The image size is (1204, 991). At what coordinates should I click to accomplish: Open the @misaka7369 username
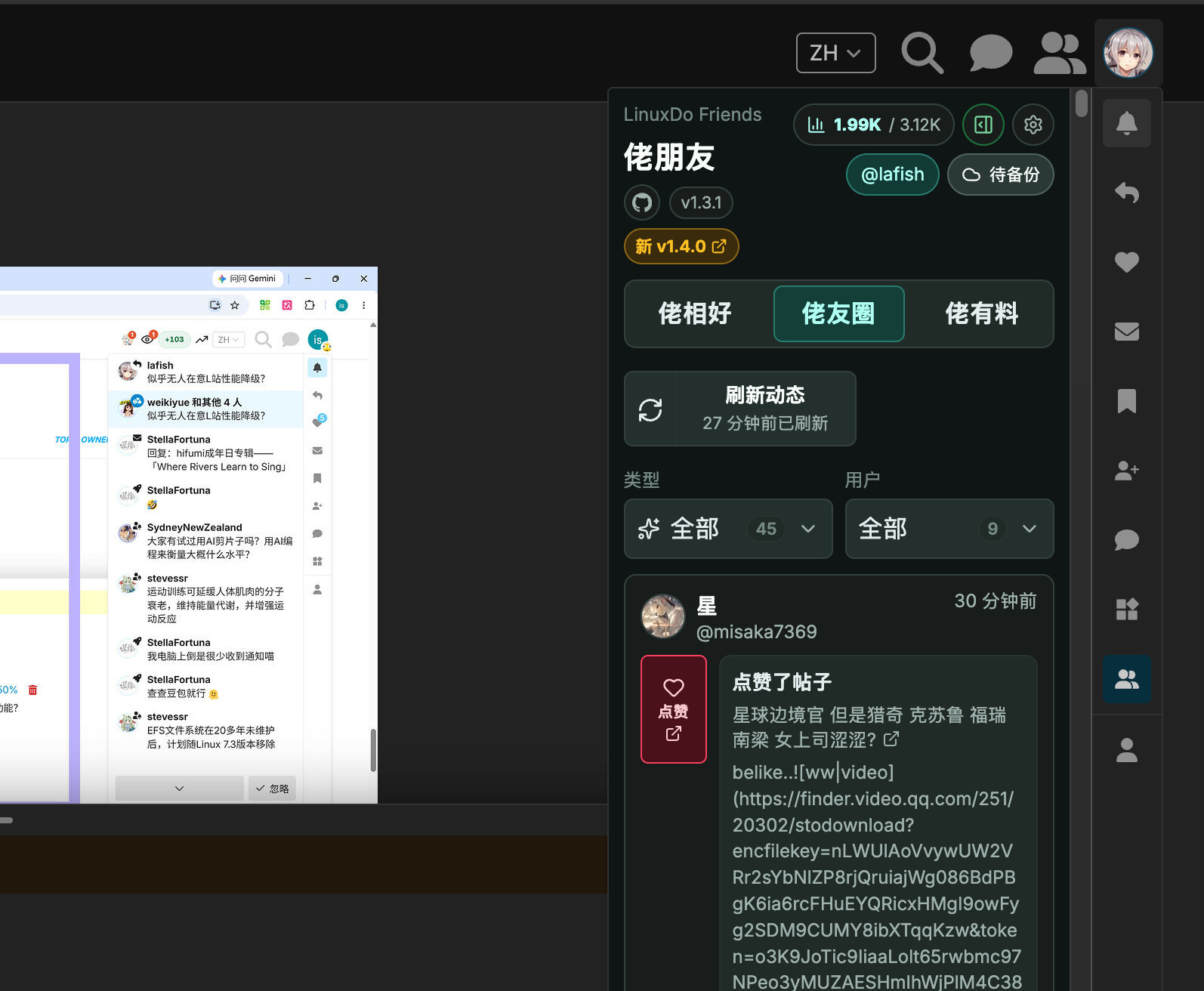tap(756, 631)
